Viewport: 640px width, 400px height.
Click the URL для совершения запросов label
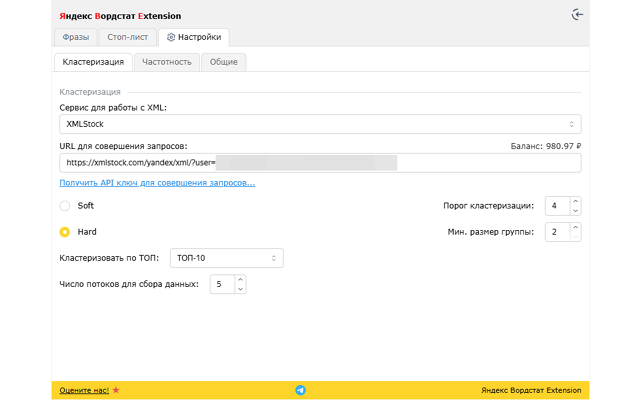click(123, 146)
